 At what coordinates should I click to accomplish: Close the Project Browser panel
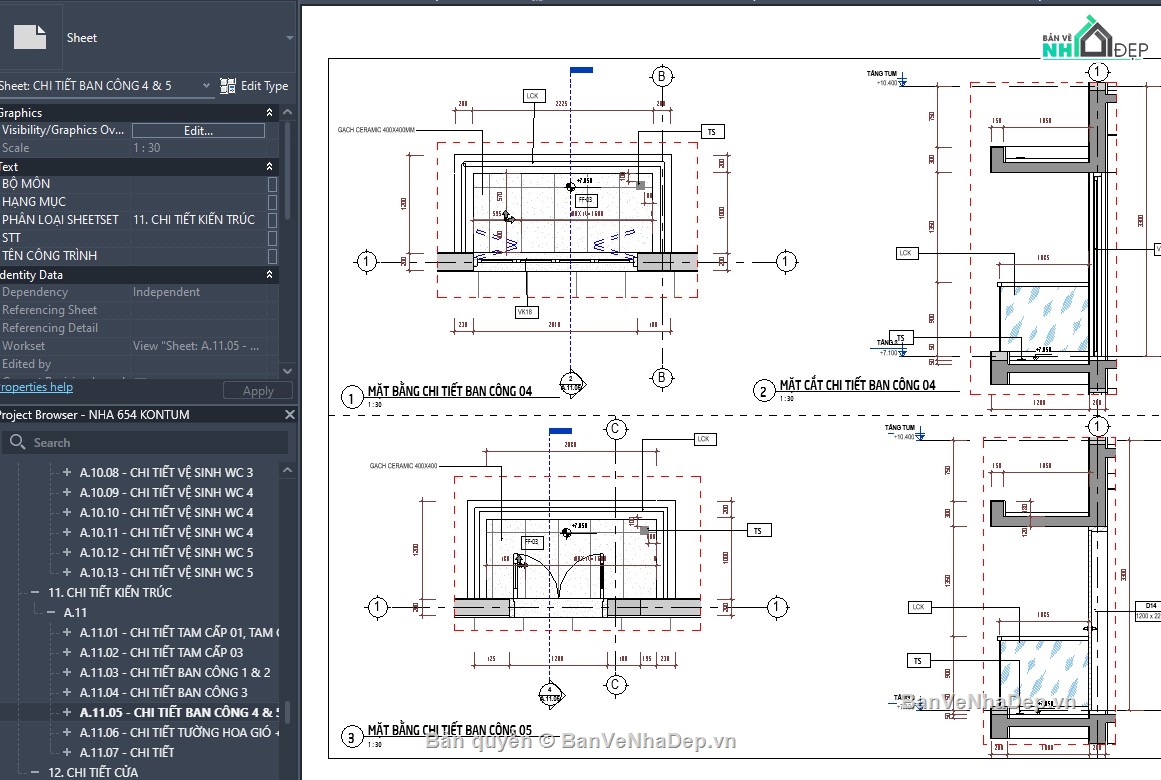pyautogui.click(x=290, y=415)
